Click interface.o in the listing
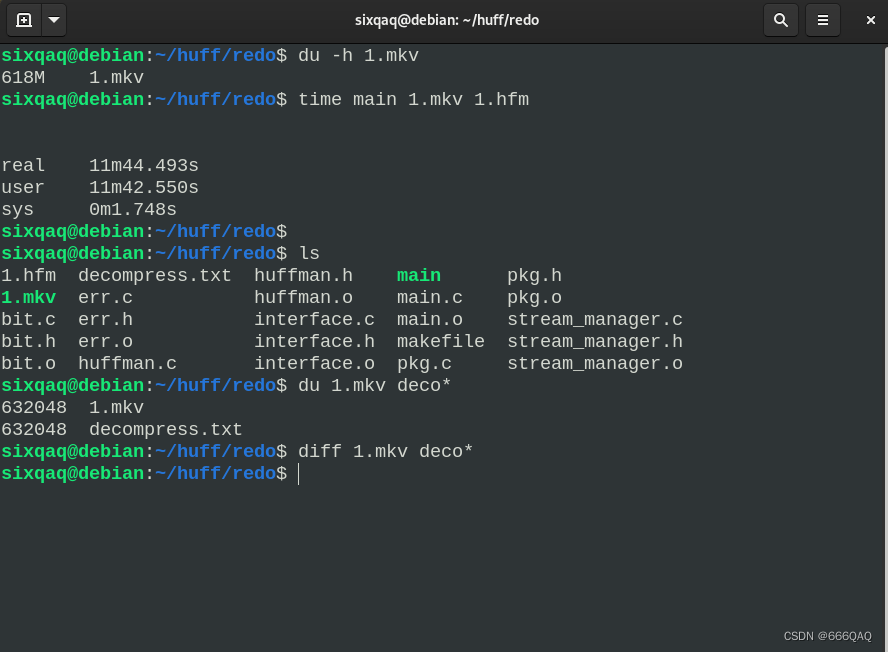The height and width of the screenshot is (652, 888). coord(314,363)
